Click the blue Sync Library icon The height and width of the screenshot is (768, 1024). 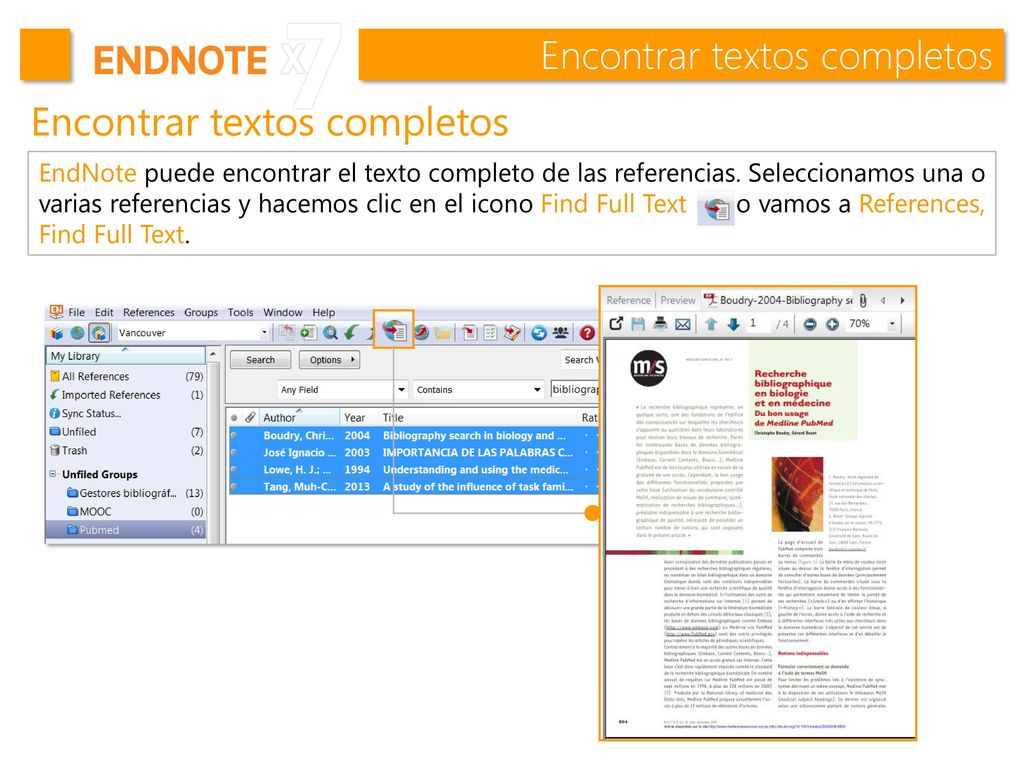[x=538, y=333]
